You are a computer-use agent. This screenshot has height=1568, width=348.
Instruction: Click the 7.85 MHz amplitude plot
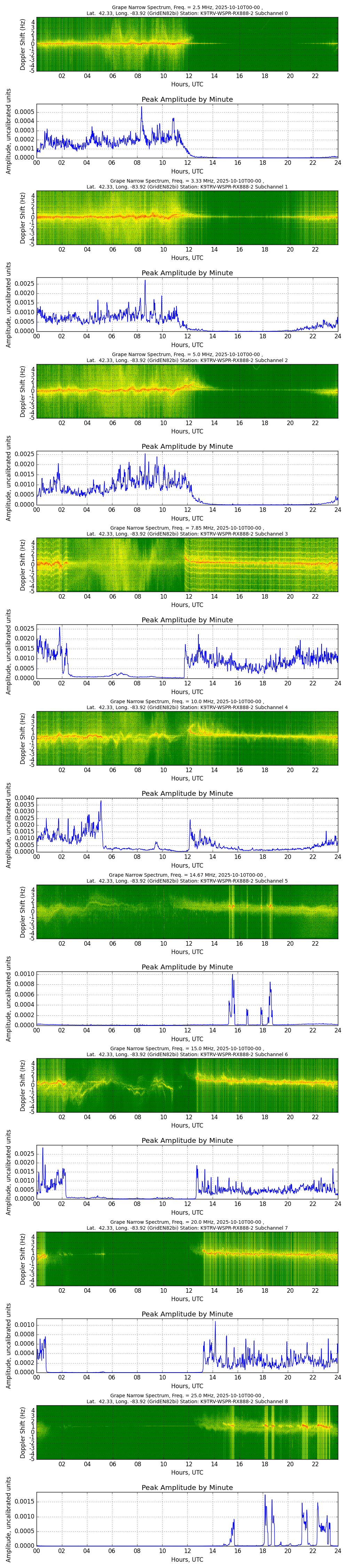pyautogui.click(x=187, y=652)
